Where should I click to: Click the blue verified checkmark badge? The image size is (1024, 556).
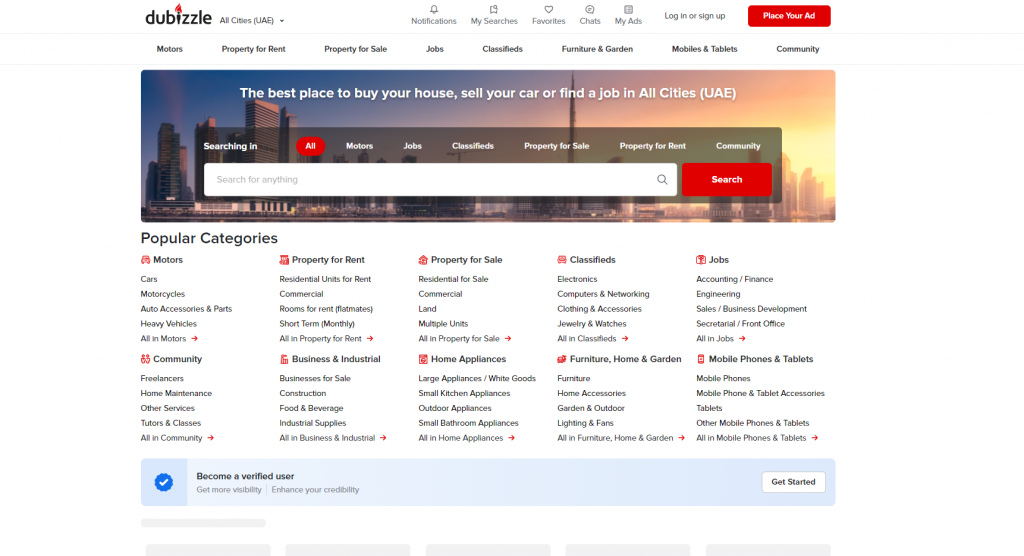pyautogui.click(x=164, y=482)
